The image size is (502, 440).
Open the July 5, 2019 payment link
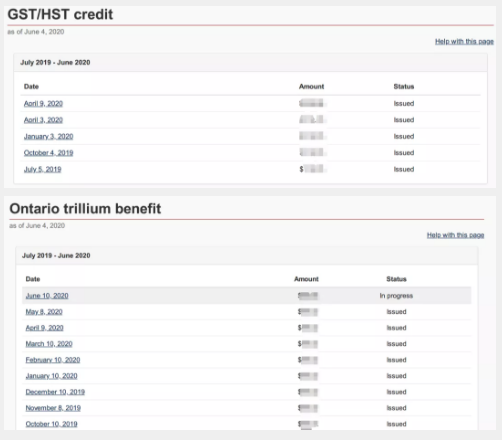click(42, 169)
